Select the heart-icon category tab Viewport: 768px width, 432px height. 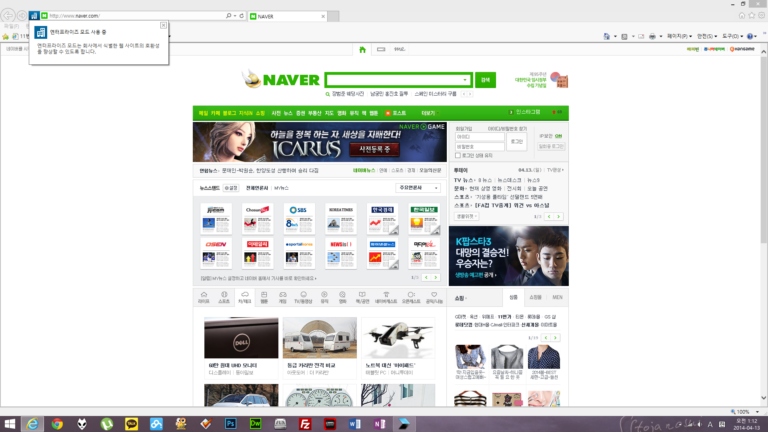[x=434, y=297]
